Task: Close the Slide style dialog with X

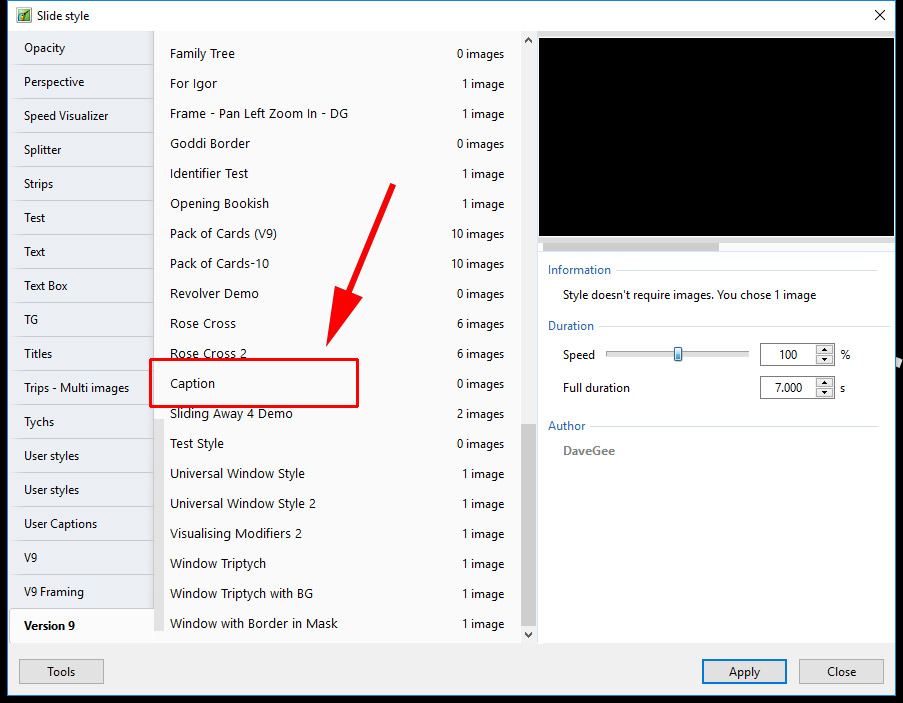Action: point(879,15)
